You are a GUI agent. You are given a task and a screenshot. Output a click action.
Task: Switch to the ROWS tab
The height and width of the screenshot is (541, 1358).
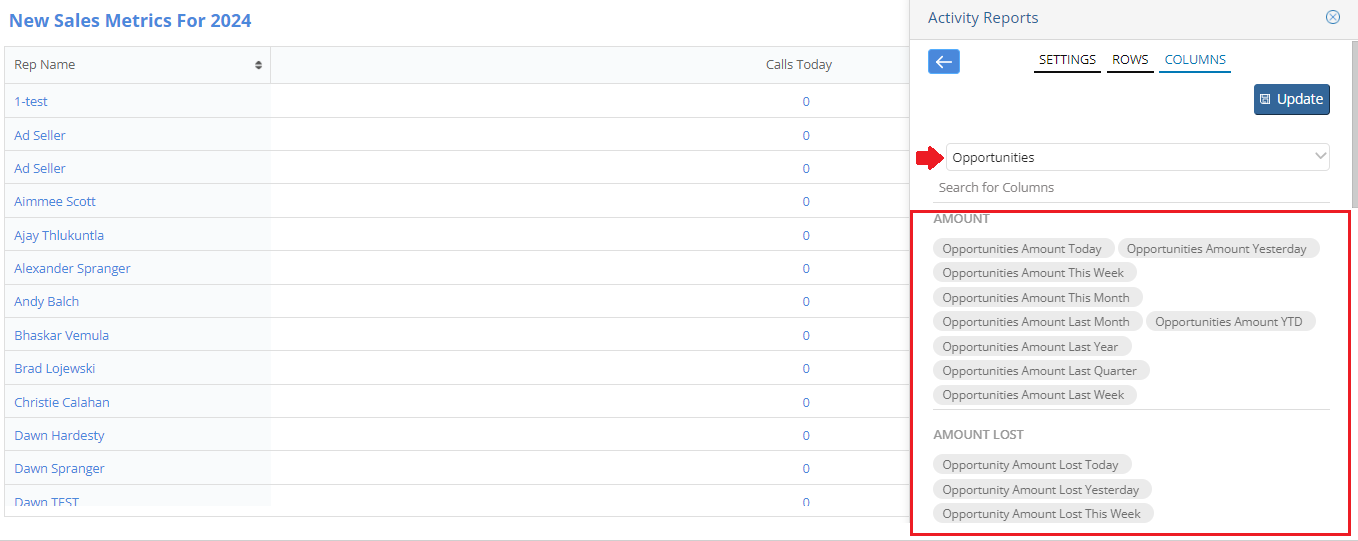coord(1130,60)
